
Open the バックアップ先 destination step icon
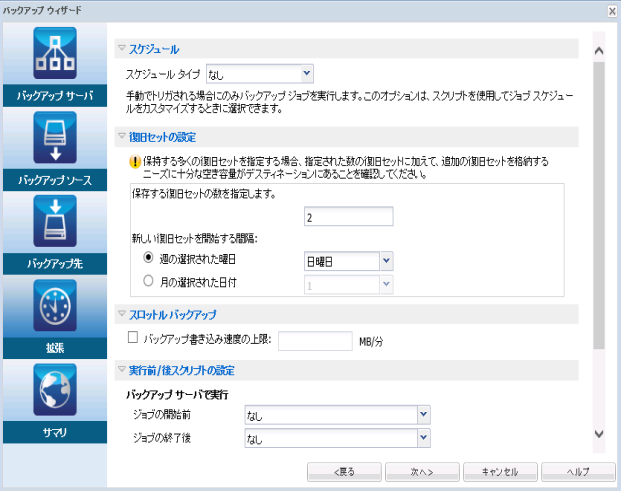(x=55, y=221)
